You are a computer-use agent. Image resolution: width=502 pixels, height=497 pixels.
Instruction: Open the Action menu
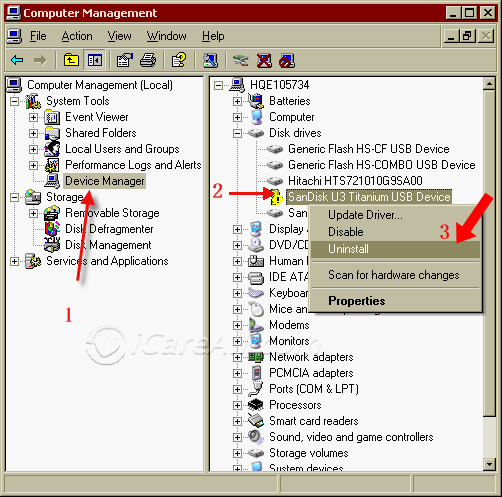pos(77,36)
